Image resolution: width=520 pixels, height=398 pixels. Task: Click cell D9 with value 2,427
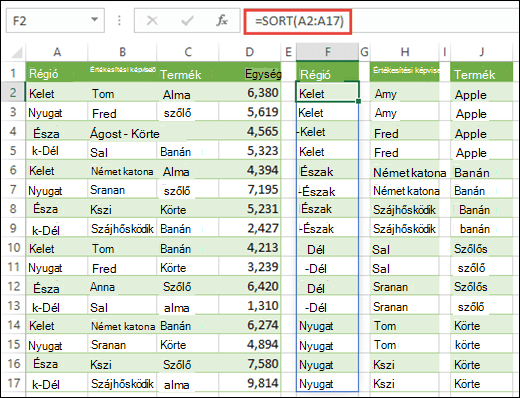tap(250, 228)
